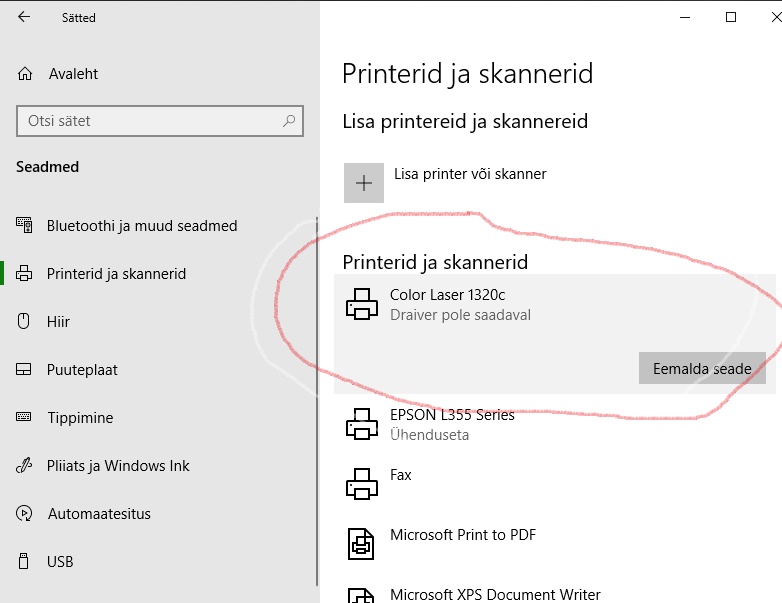Switch to Tippimine settings
Image resolution: width=782 pixels, height=603 pixels.
pos(80,418)
